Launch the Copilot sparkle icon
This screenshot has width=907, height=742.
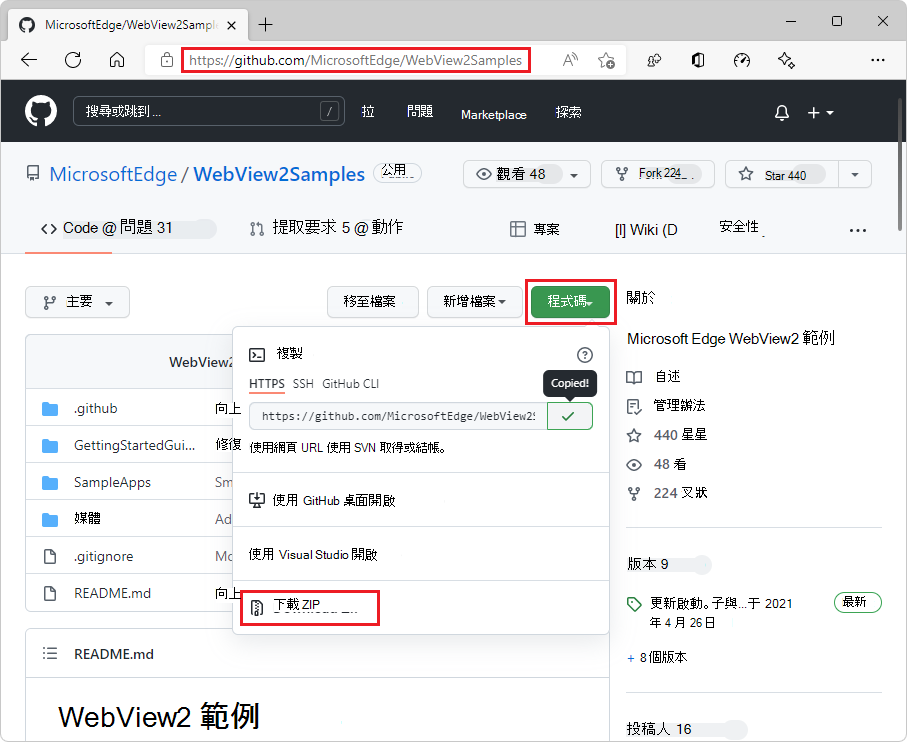point(786,60)
